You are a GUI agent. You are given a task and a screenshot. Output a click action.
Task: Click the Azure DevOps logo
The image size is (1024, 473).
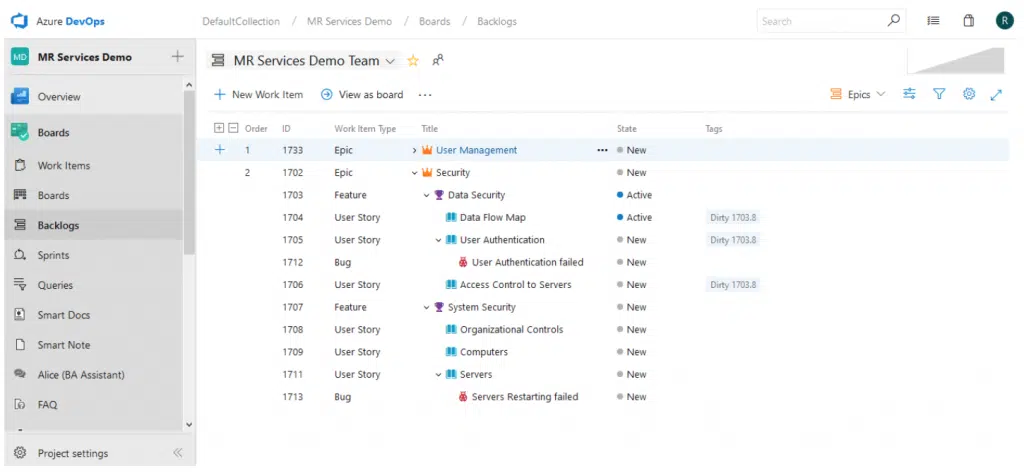[19, 20]
